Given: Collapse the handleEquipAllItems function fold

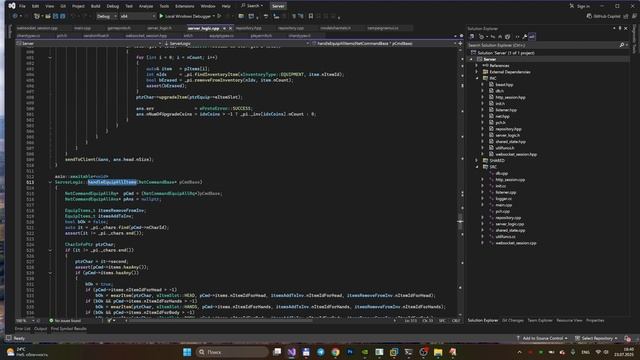Looking at the screenshot, I should pyautogui.click(x=50, y=182).
